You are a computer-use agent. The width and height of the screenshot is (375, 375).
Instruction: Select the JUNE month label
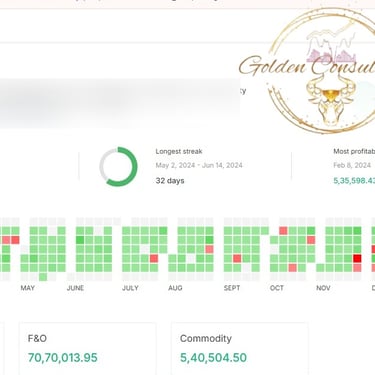point(75,288)
